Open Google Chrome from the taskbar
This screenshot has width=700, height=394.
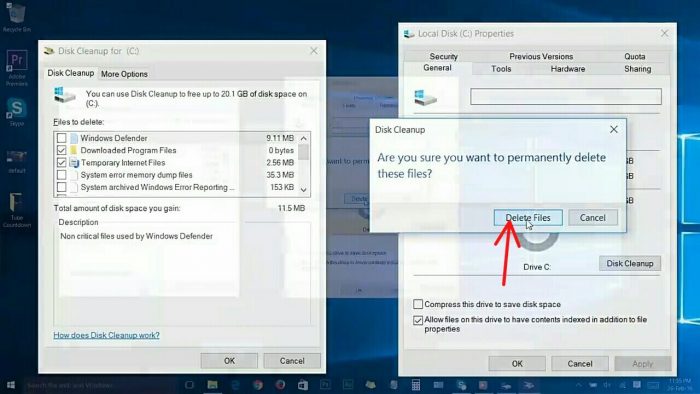258,385
